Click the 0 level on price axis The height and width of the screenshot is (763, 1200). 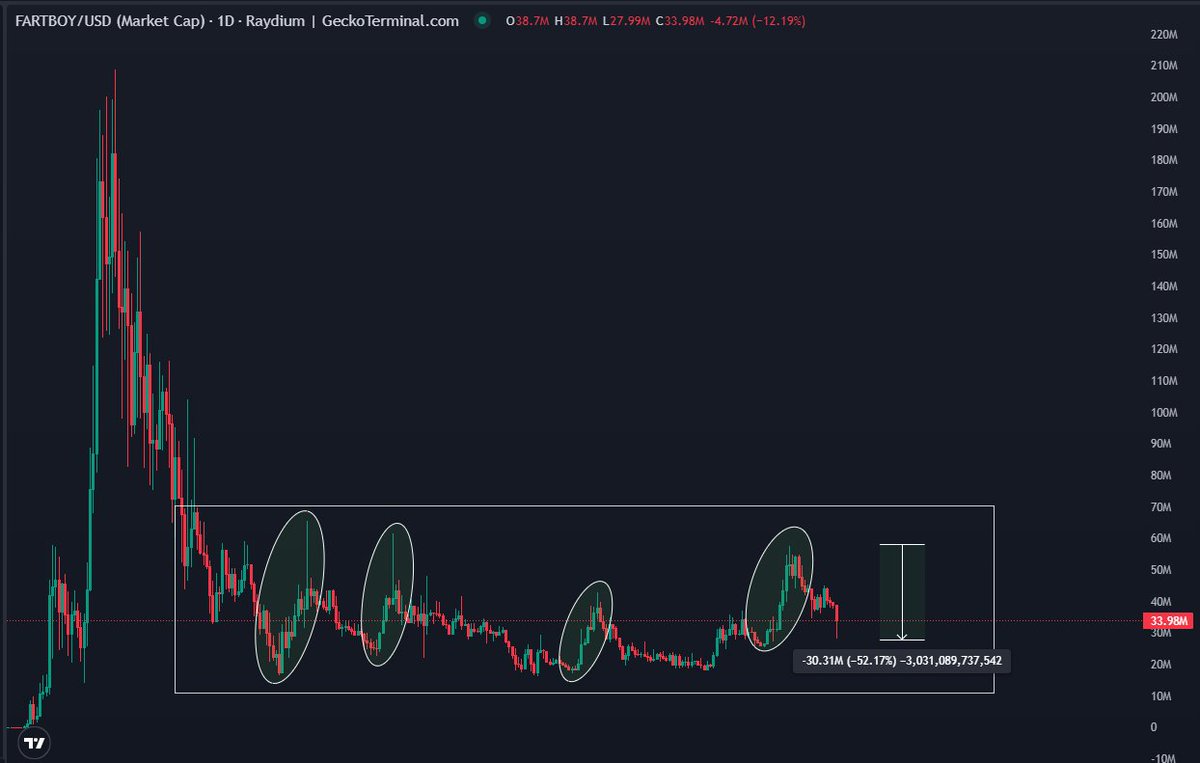tap(1154, 727)
